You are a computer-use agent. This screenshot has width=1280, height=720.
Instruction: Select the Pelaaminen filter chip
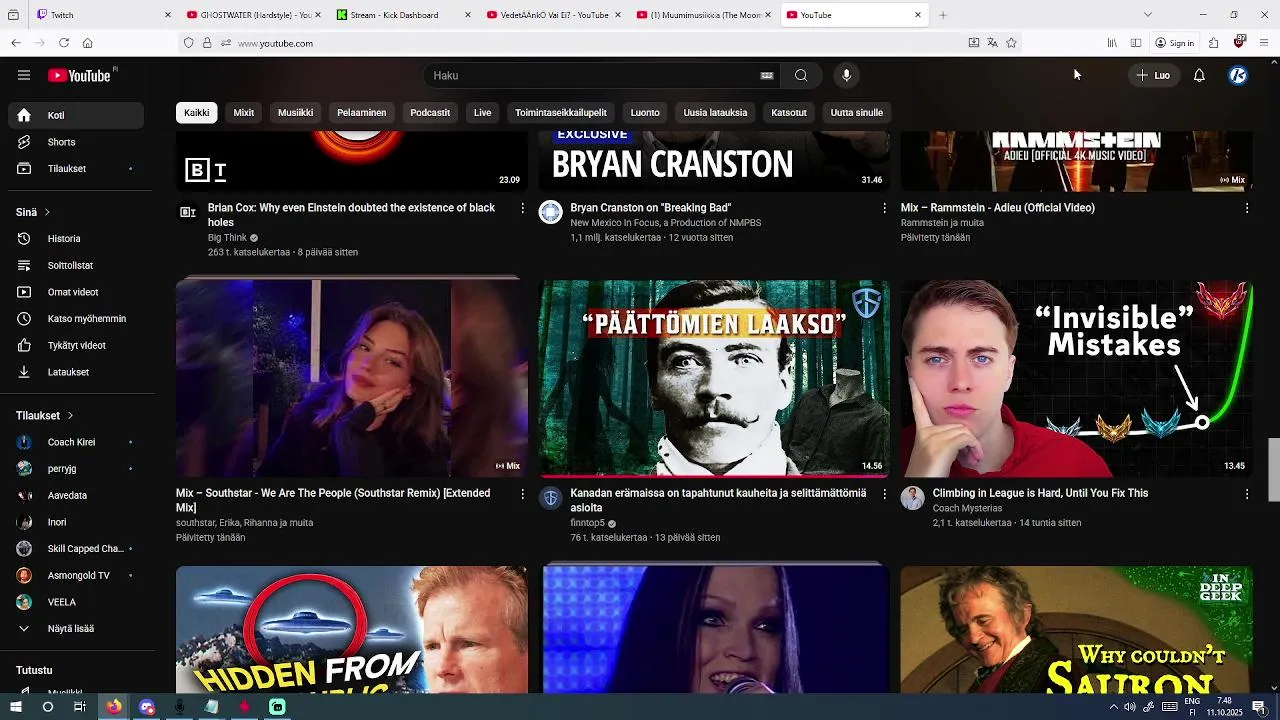[362, 113]
